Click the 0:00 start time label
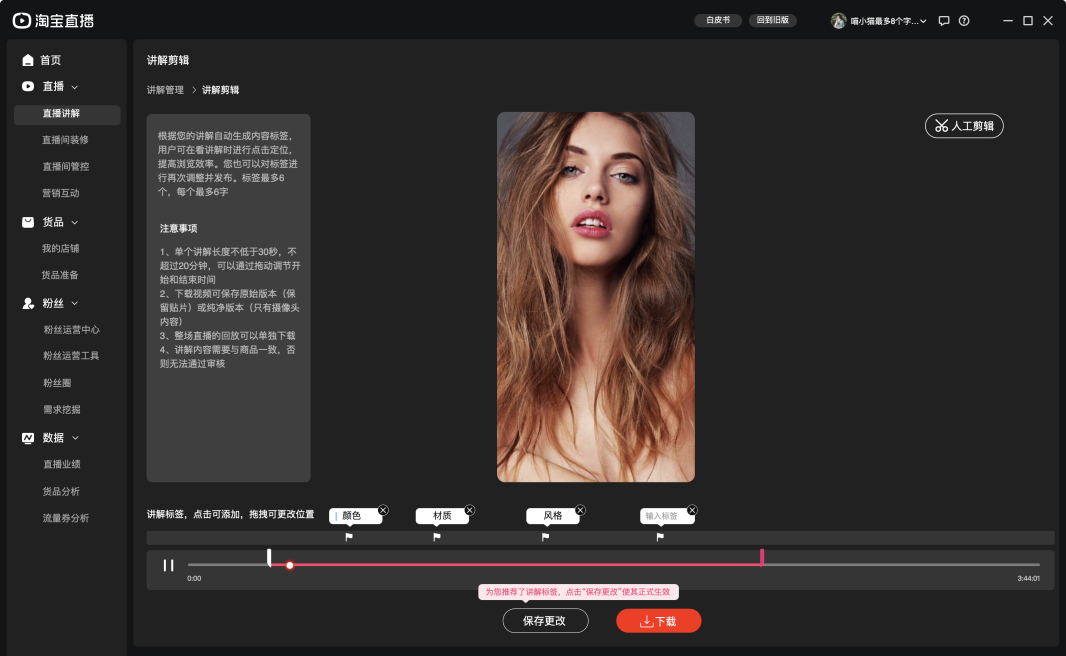Viewport: 1066px width, 656px height. (x=194, y=579)
